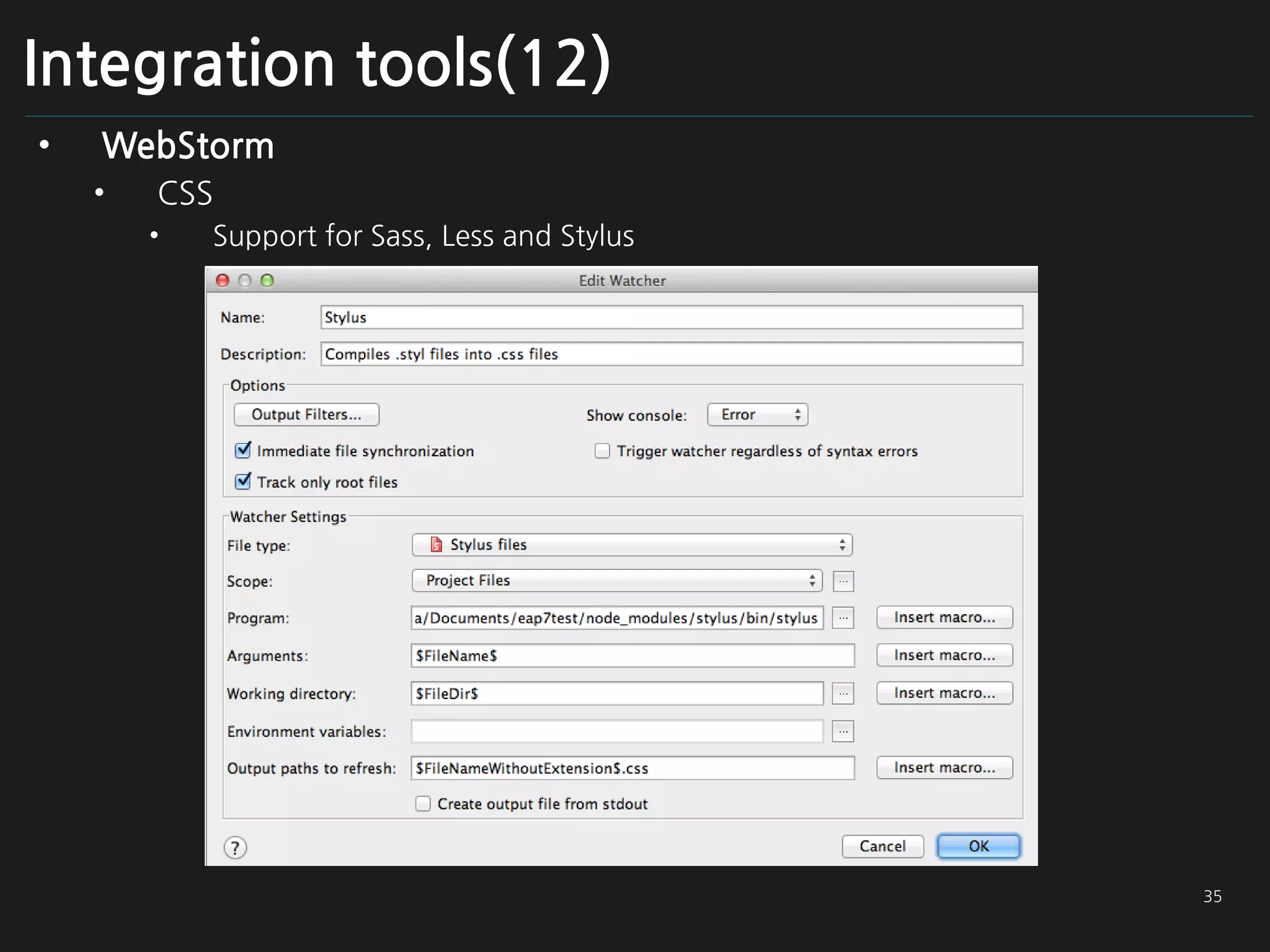
Task: Click the browse button next to Scope
Action: [843, 581]
